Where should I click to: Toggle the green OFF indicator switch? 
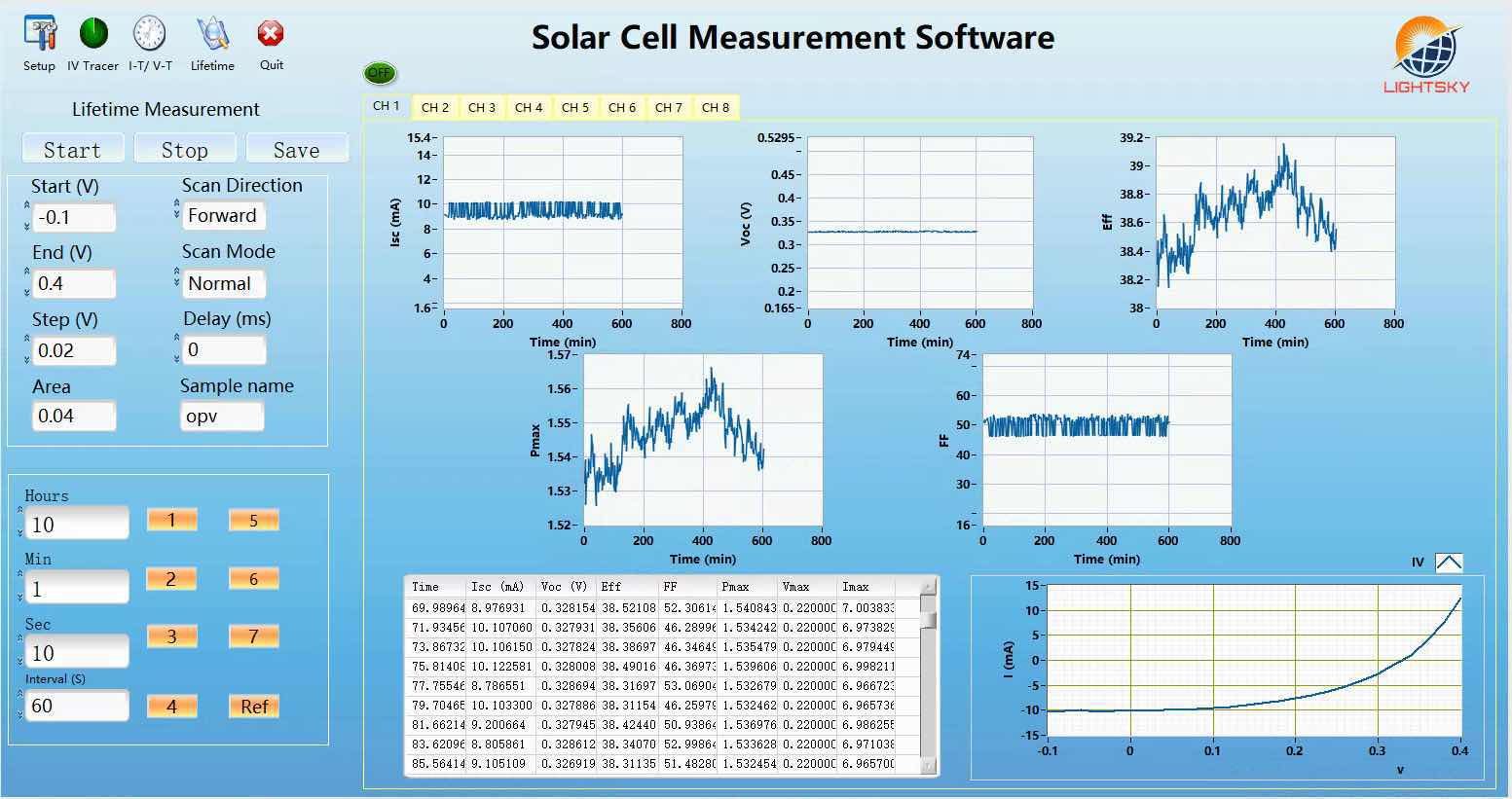tap(379, 73)
